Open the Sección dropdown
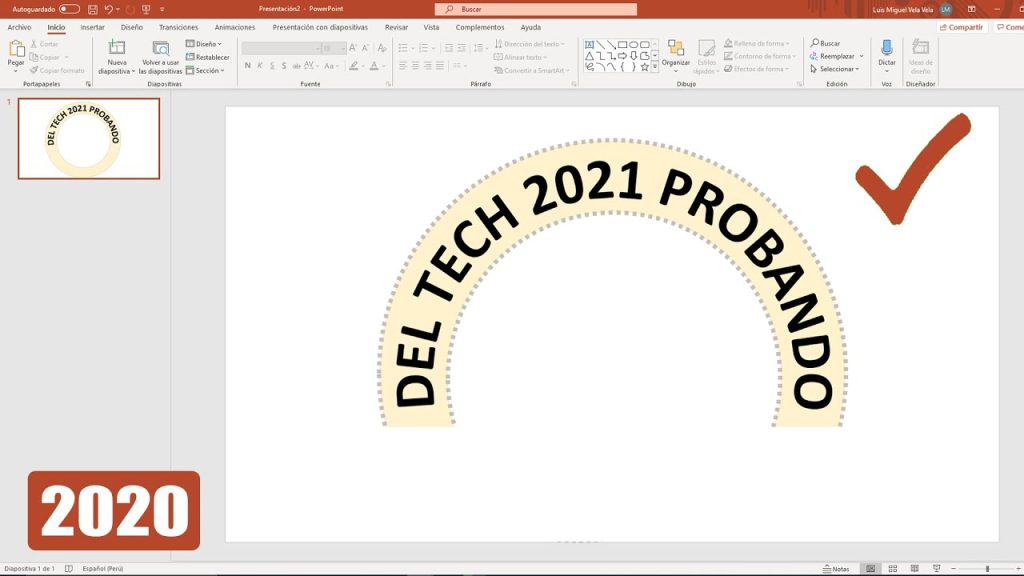The image size is (1024, 576). coord(205,71)
